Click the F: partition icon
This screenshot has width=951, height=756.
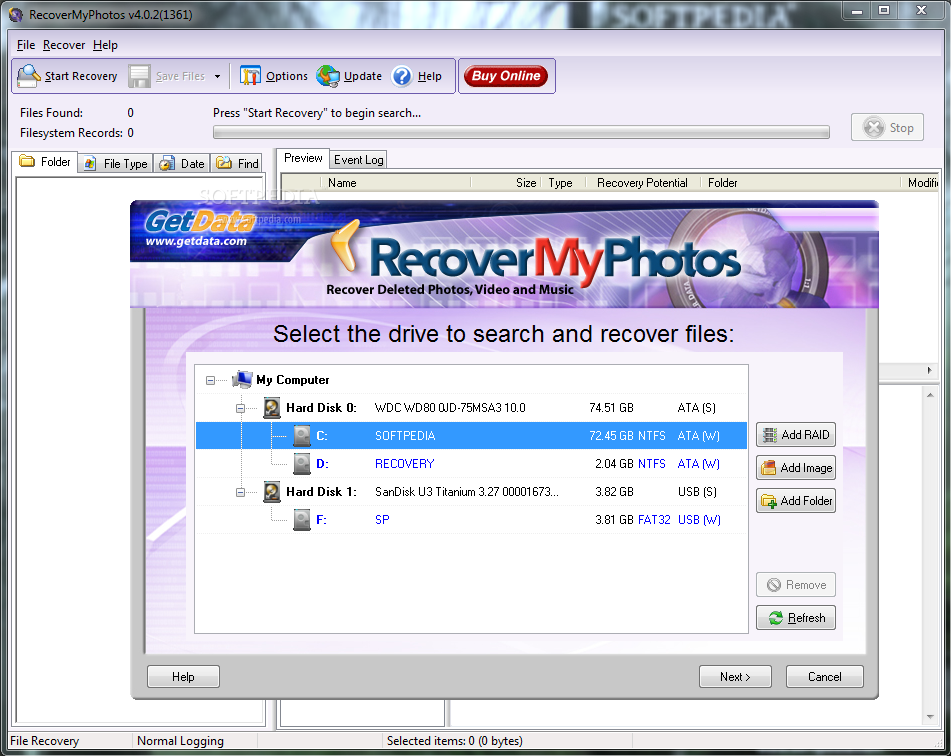click(301, 519)
